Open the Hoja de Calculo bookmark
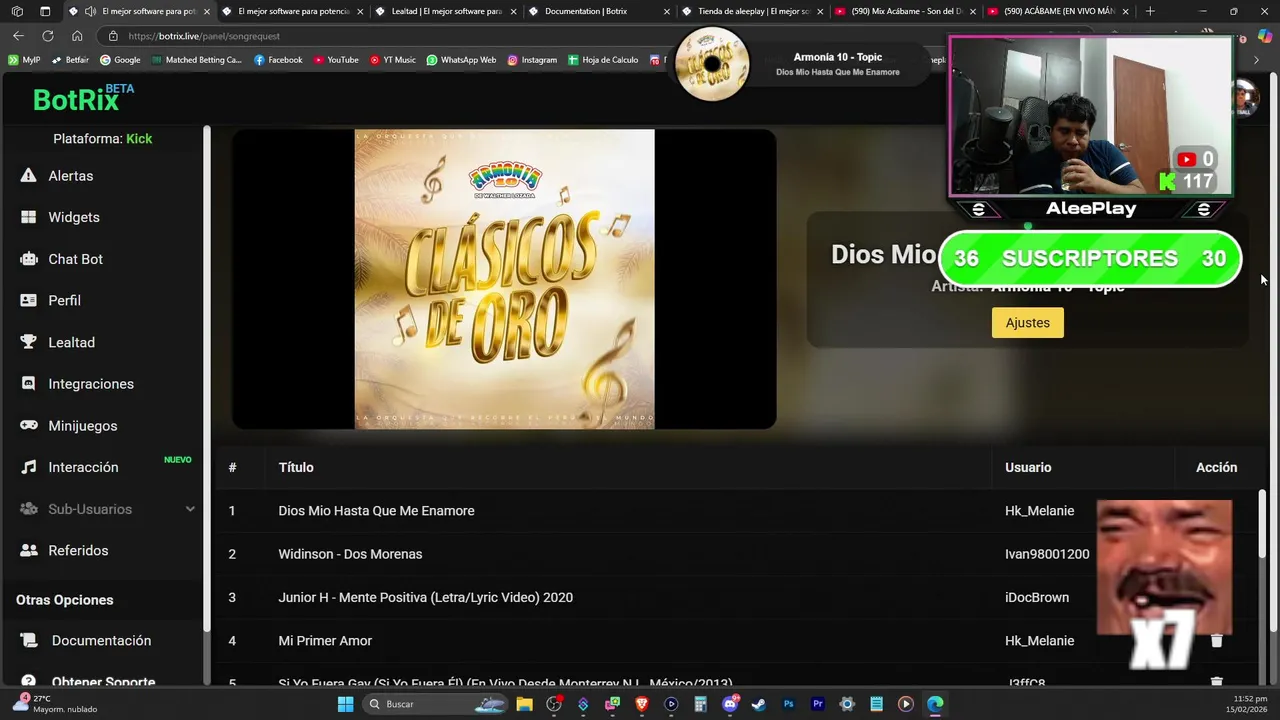The height and width of the screenshot is (720, 1280). click(x=603, y=60)
